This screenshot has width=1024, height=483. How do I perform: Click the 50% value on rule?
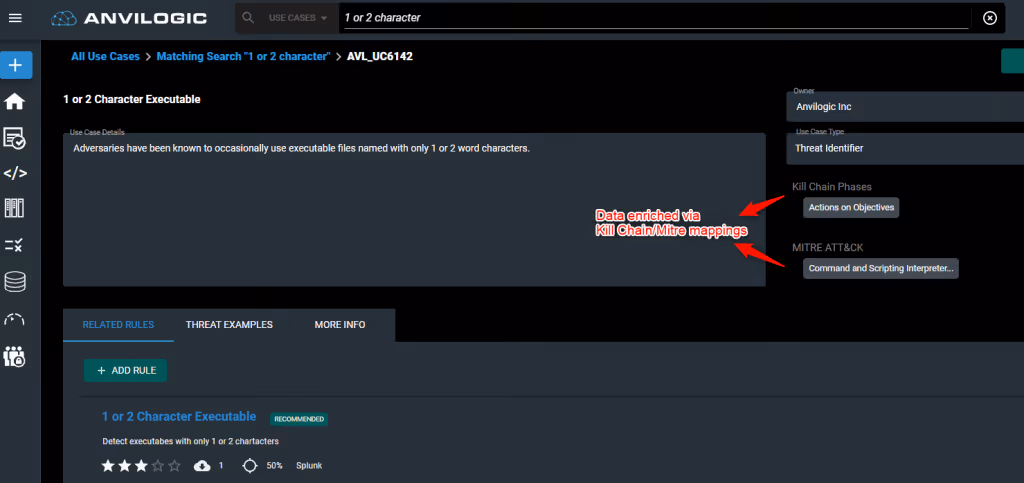(274, 465)
